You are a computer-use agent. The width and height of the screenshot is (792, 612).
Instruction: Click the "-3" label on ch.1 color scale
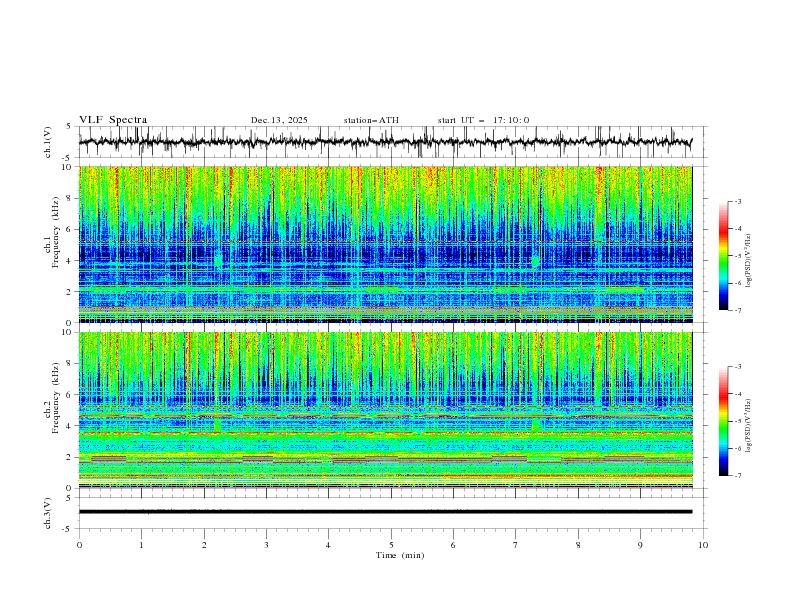click(737, 202)
